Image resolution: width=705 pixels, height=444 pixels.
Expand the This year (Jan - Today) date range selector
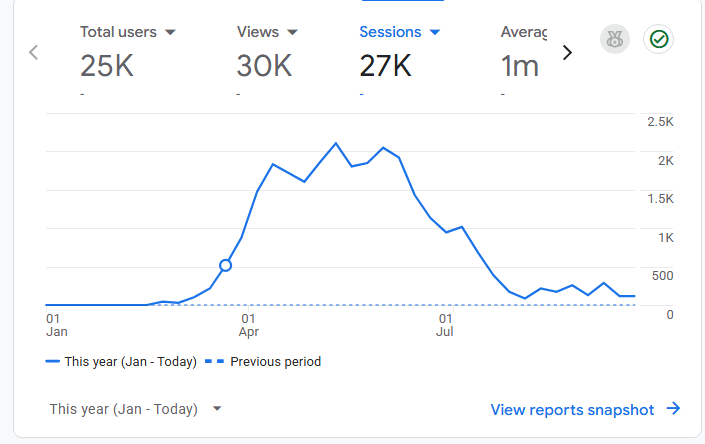tap(135, 409)
